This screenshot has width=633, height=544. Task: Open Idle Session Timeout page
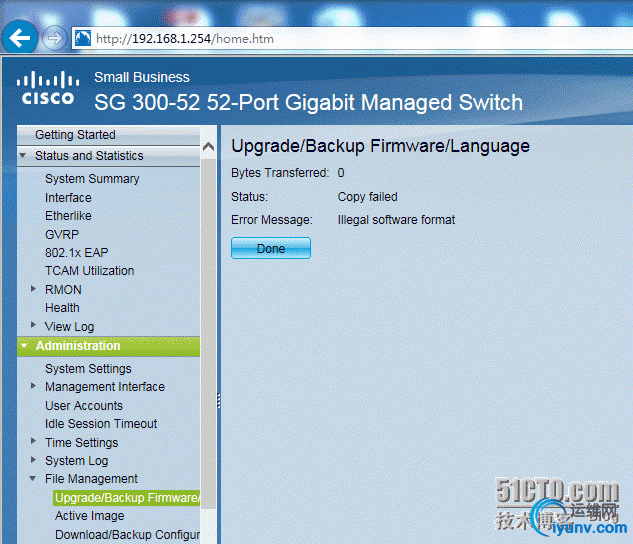tap(101, 424)
